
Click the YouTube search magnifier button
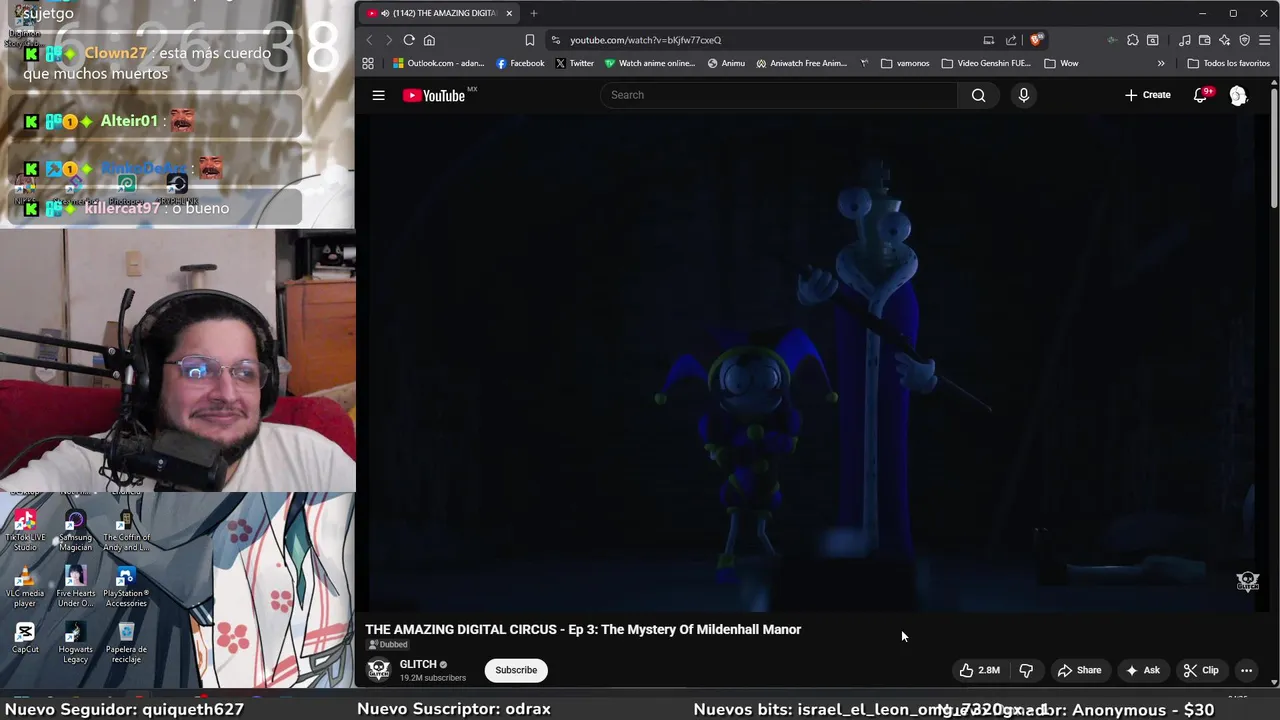click(x=978, y=95)
